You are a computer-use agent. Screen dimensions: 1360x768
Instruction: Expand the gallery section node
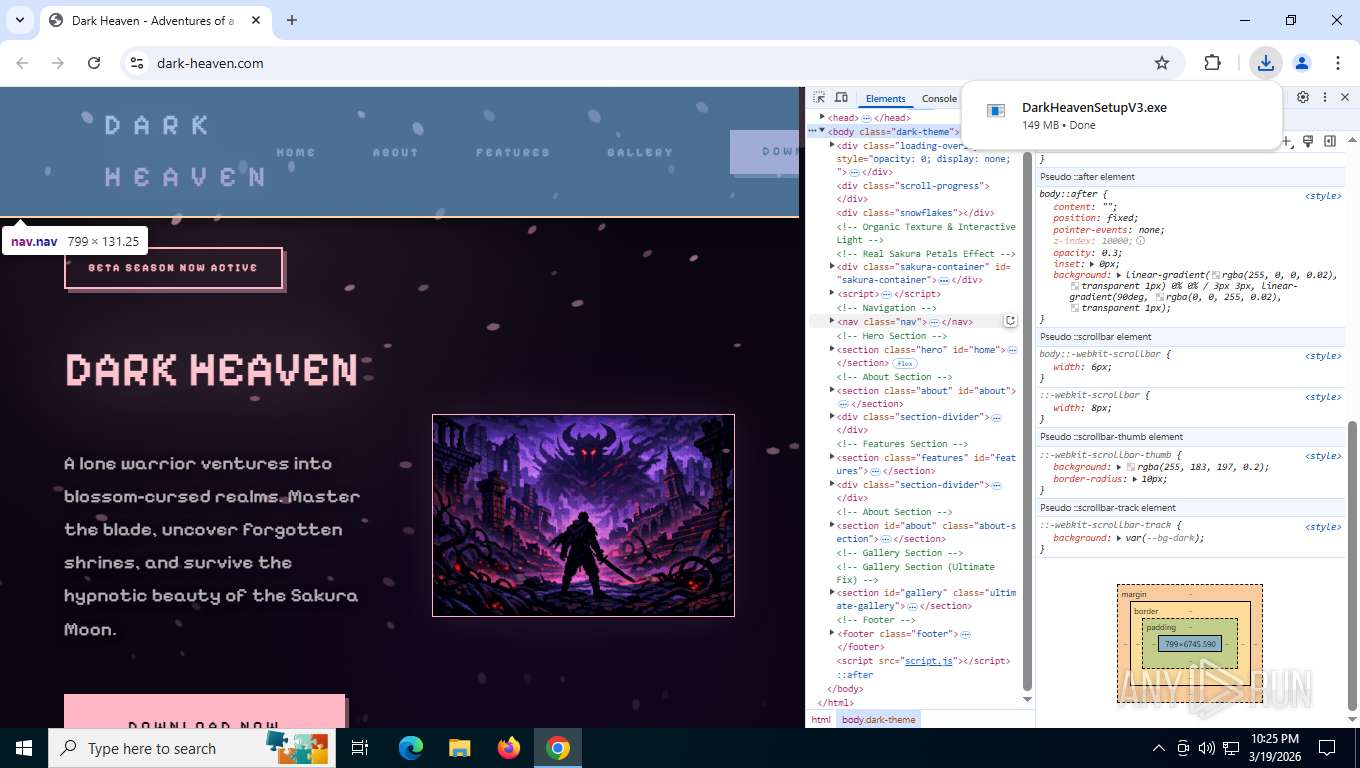pyautogui.click(x=832, y=592)
